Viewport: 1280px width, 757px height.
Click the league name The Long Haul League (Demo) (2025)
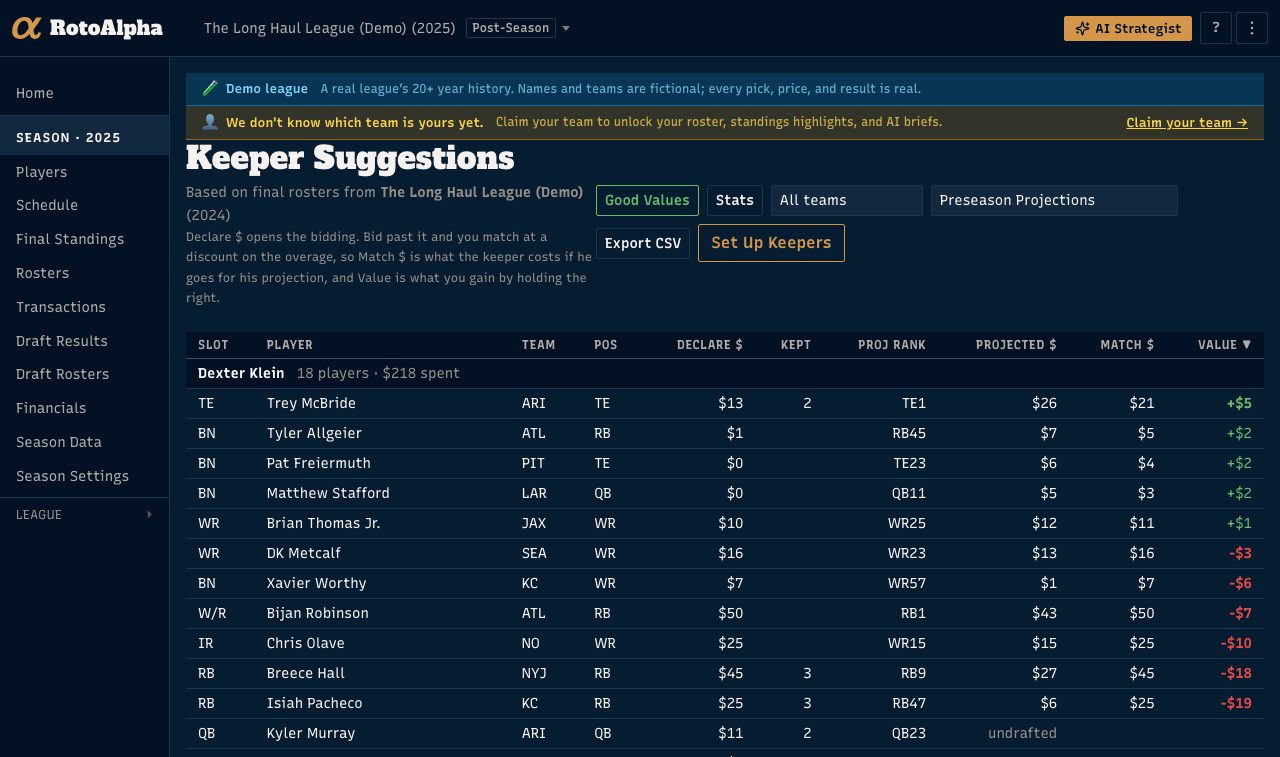[330, 28]
